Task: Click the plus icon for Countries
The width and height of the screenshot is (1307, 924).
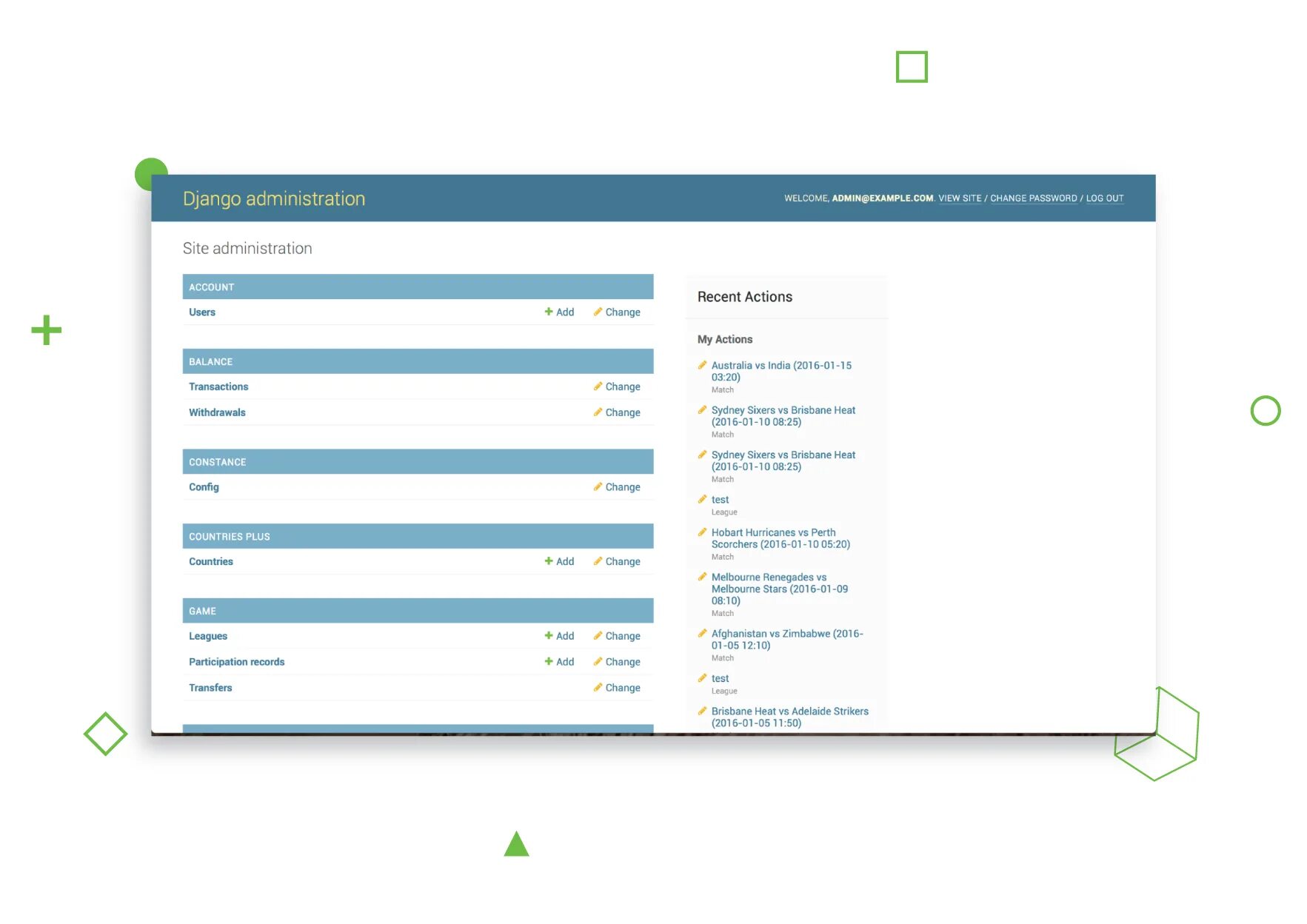Action: (x=549, y=560)
